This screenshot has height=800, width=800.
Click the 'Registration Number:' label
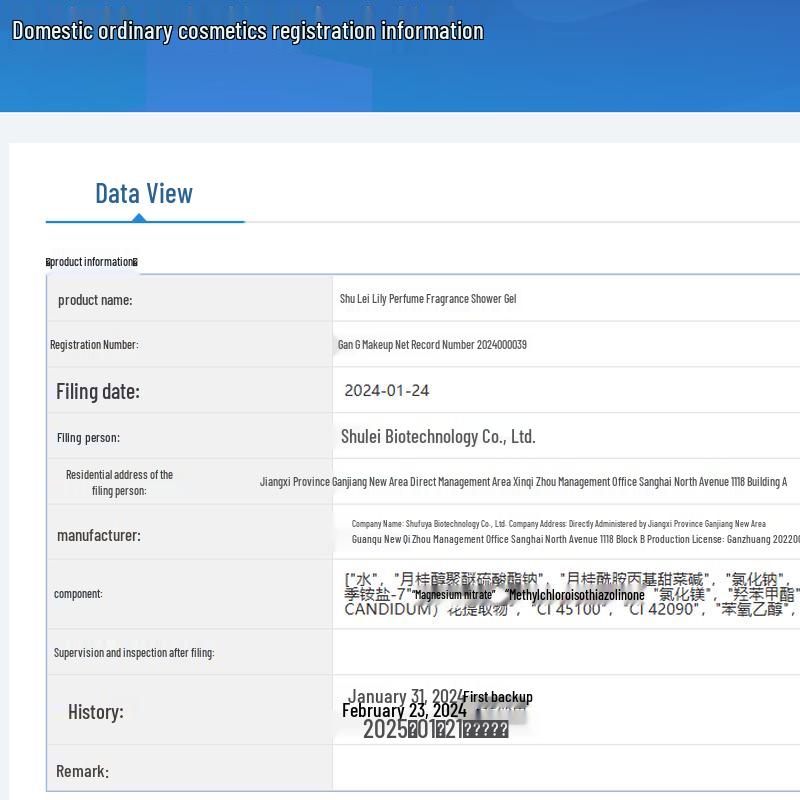coord(94,345)
